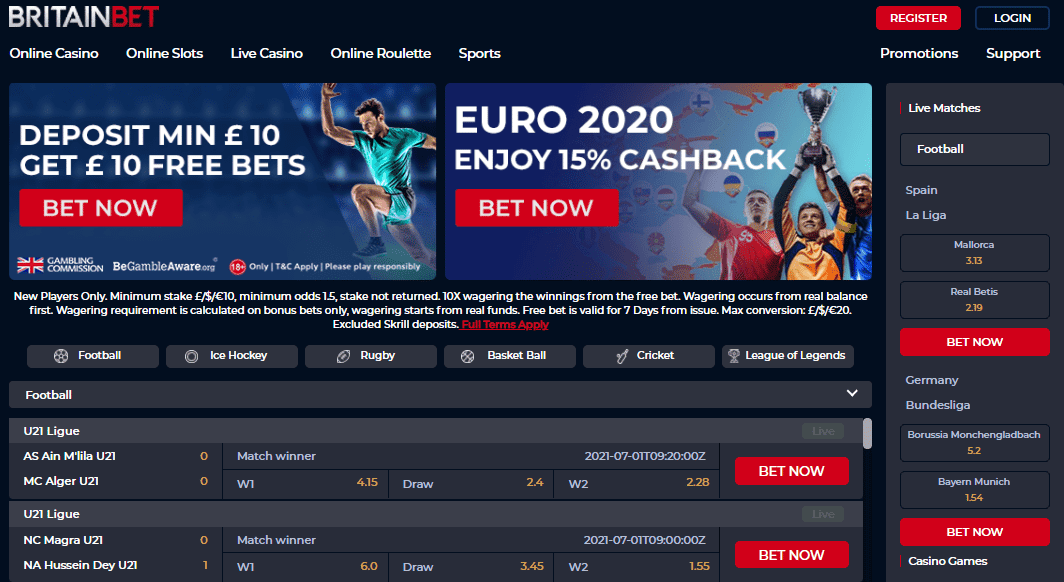Screen dimensions: 1064x582
Task: Open the Online Slots menu
Action: [x=164, y=54]
